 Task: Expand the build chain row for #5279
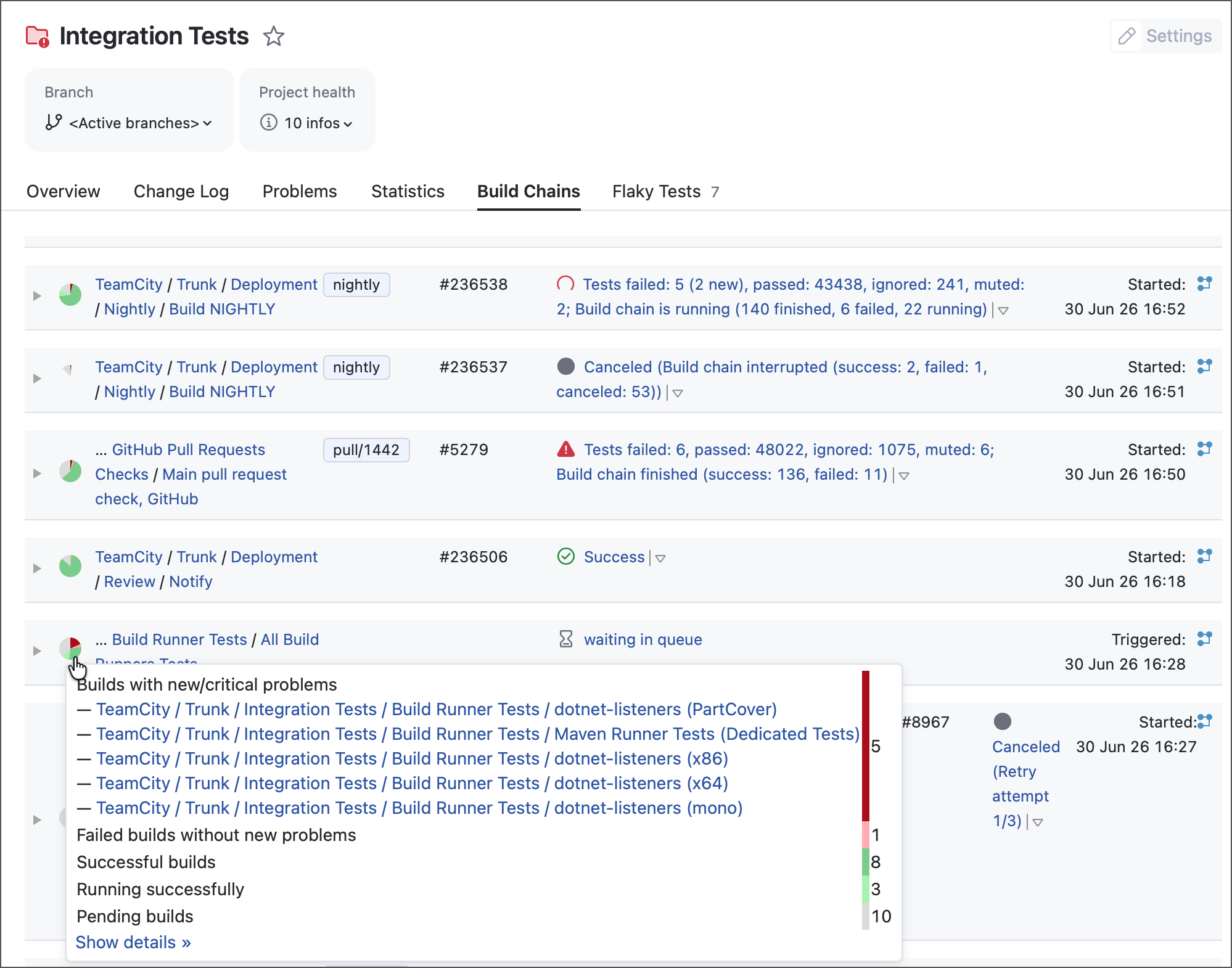[37, 474]
